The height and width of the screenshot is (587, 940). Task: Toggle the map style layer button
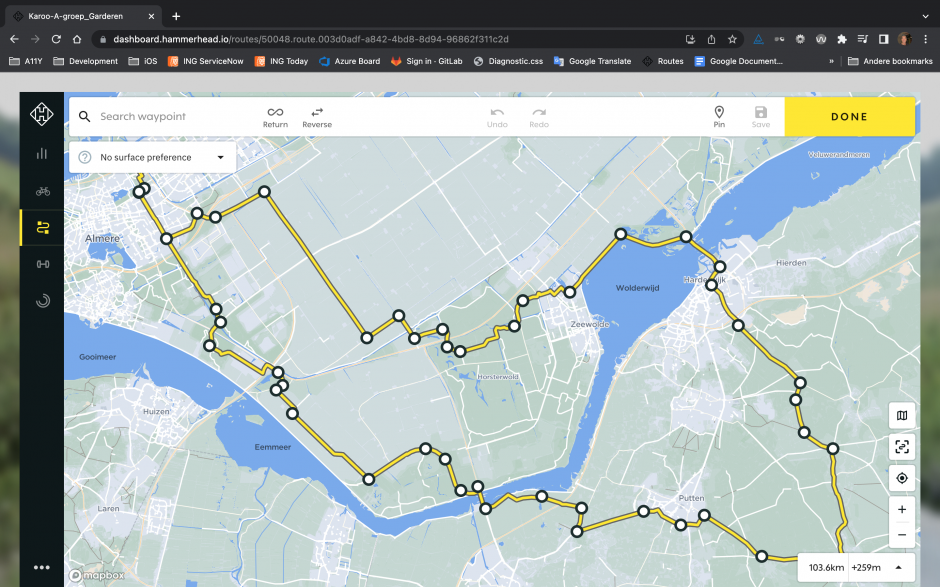coord(902,416)
